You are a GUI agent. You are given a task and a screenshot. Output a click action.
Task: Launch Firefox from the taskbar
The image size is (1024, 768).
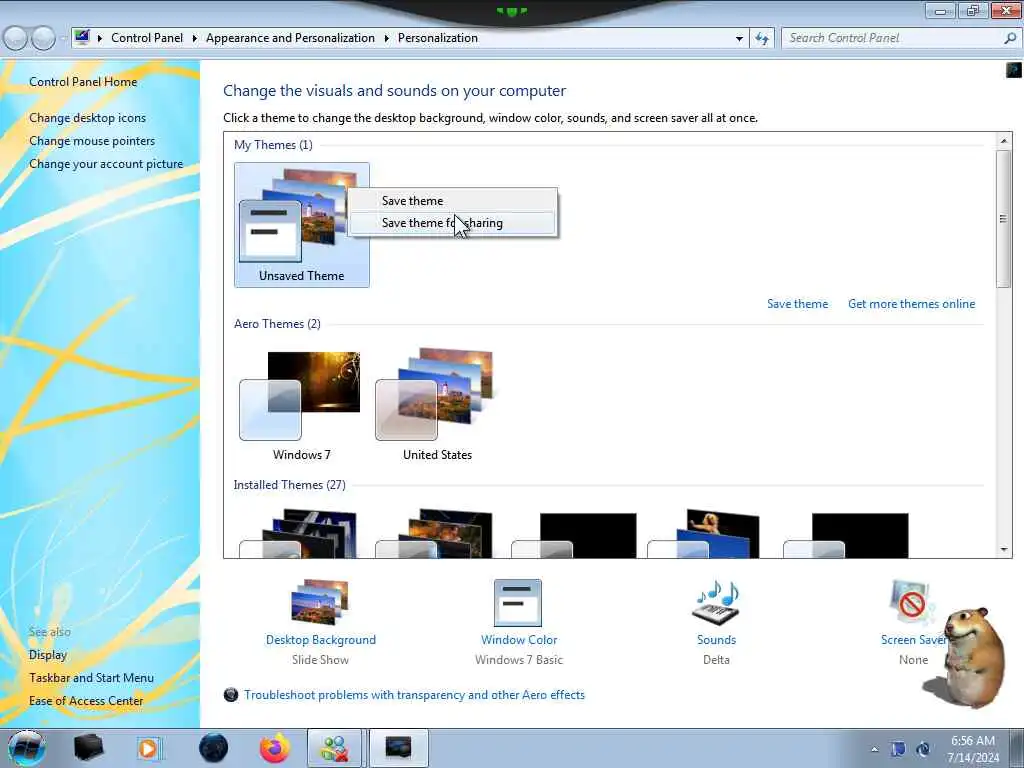[274, 748]
